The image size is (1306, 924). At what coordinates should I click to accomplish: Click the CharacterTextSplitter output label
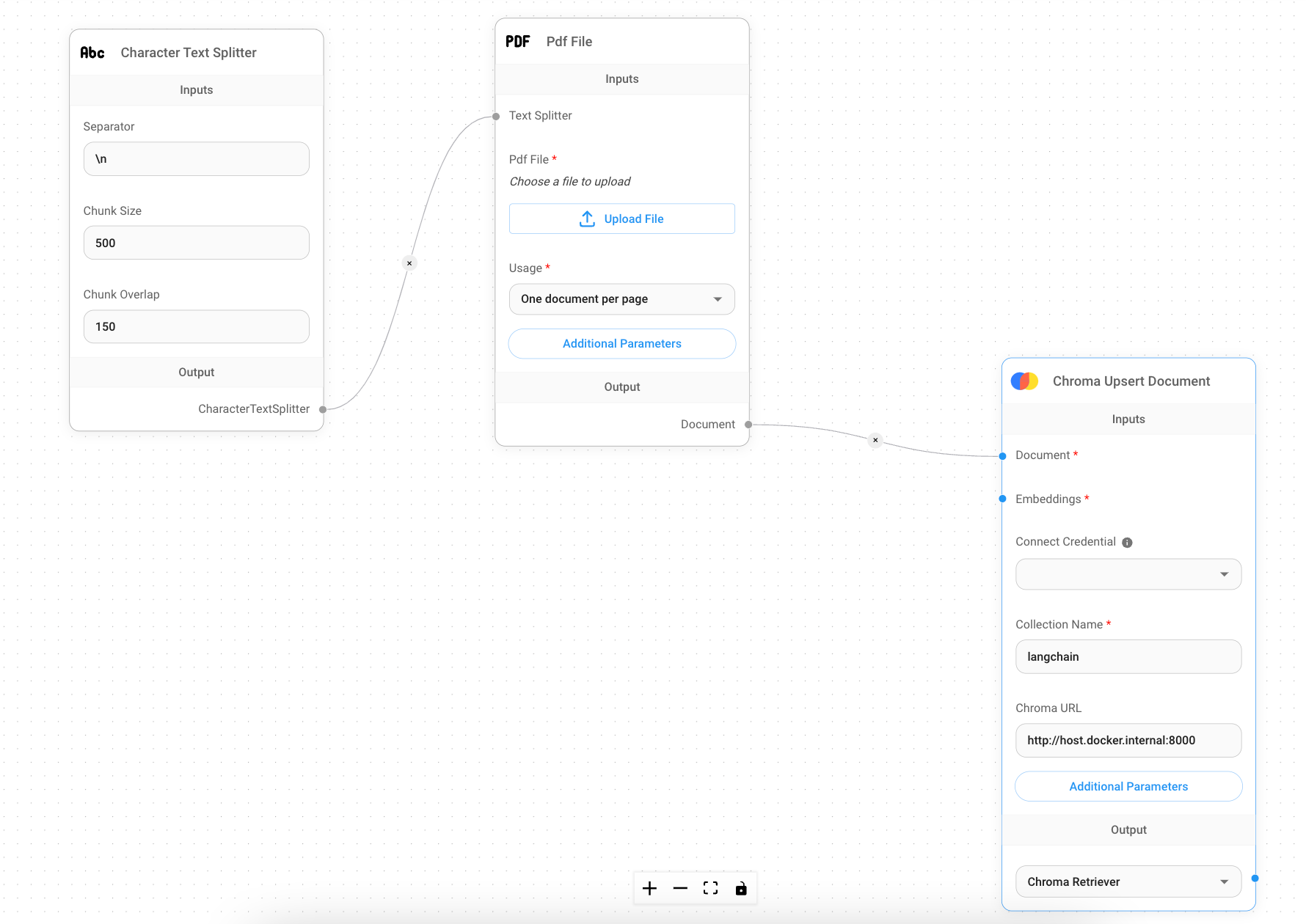[x=254, y=409]
